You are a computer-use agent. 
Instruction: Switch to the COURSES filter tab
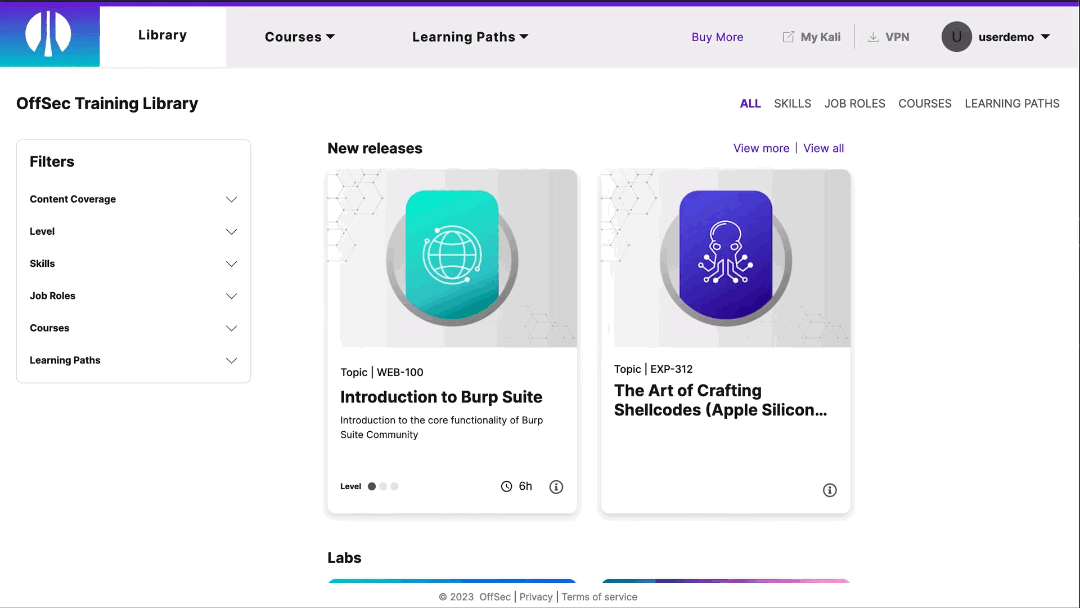pyautogui.click(x=924, y=103)
